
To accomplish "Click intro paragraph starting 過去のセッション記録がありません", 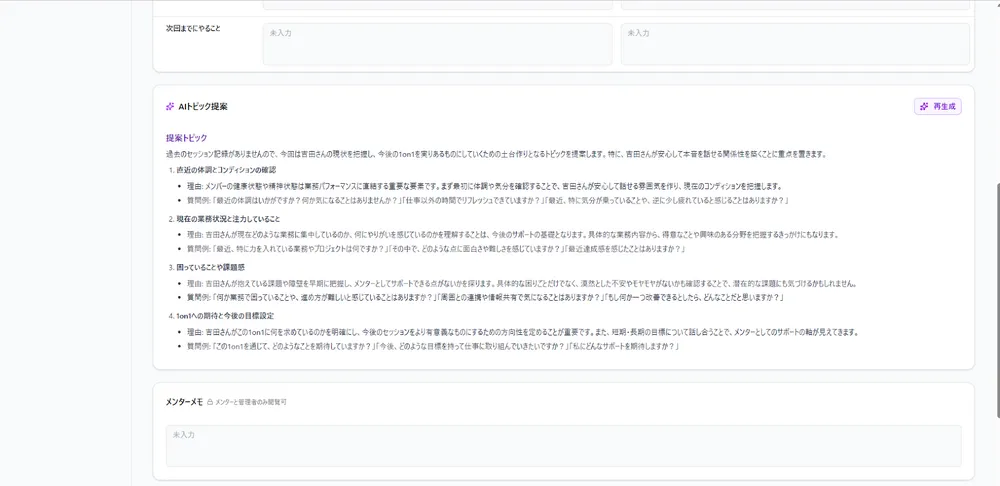I will click(496, 154).
